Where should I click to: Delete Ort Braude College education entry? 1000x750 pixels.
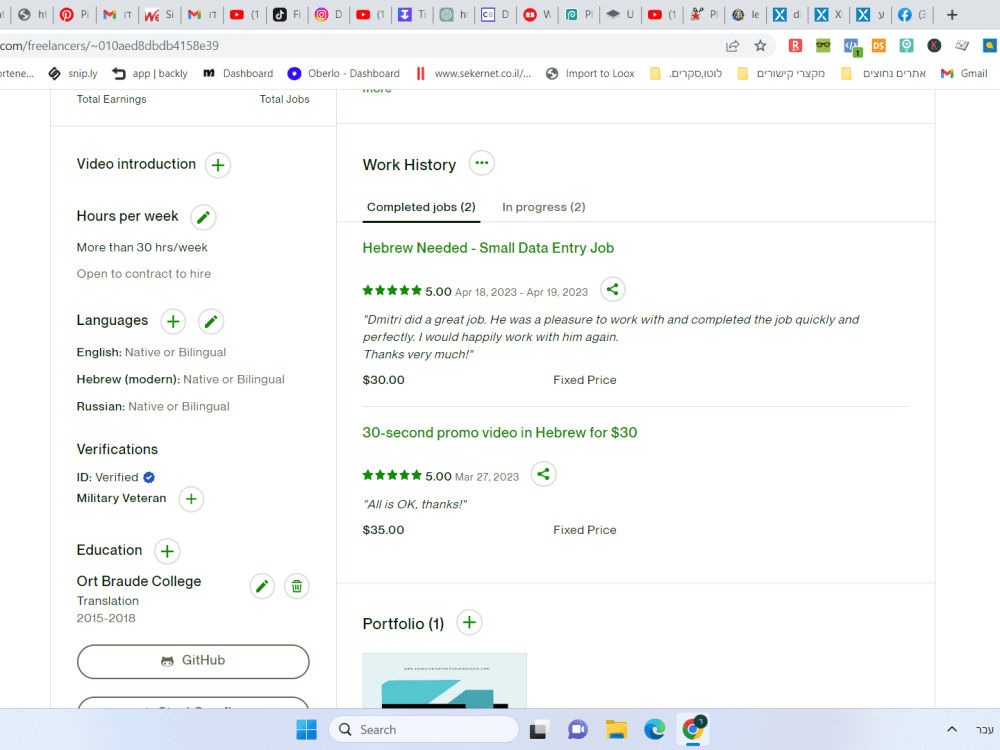(x=297, y=586)
